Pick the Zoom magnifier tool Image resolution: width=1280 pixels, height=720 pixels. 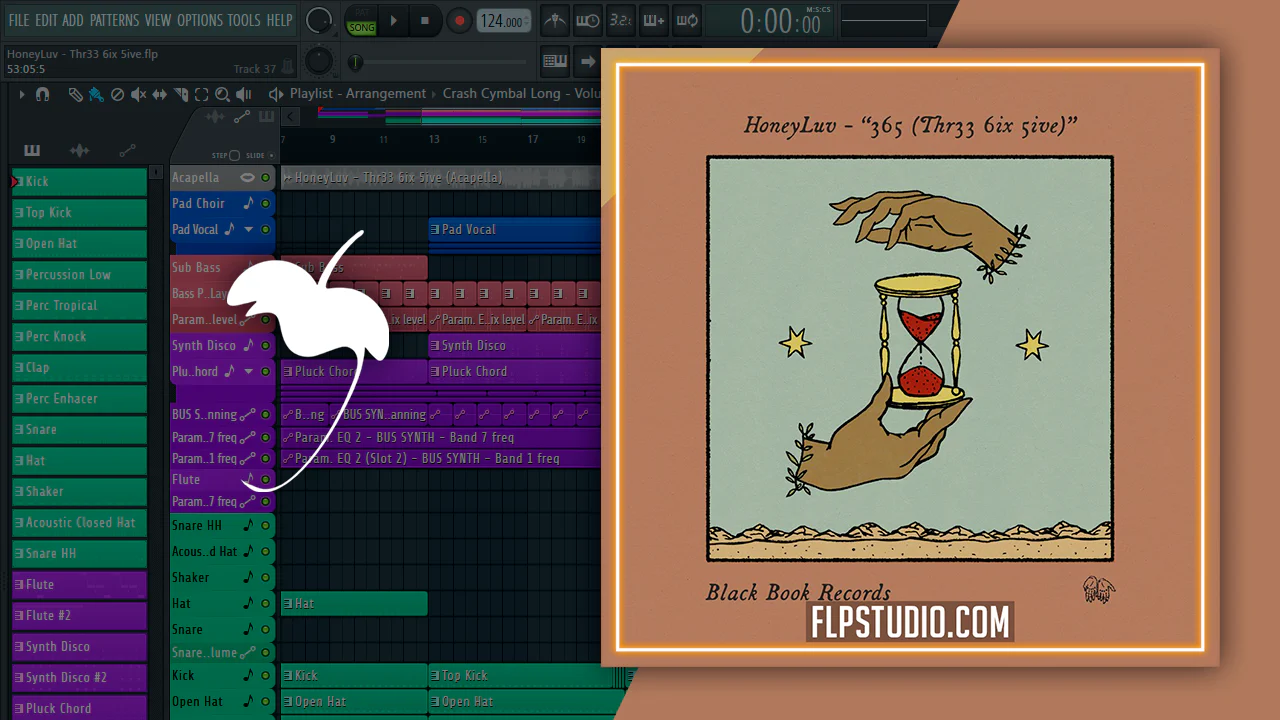(x=222, y=94)
